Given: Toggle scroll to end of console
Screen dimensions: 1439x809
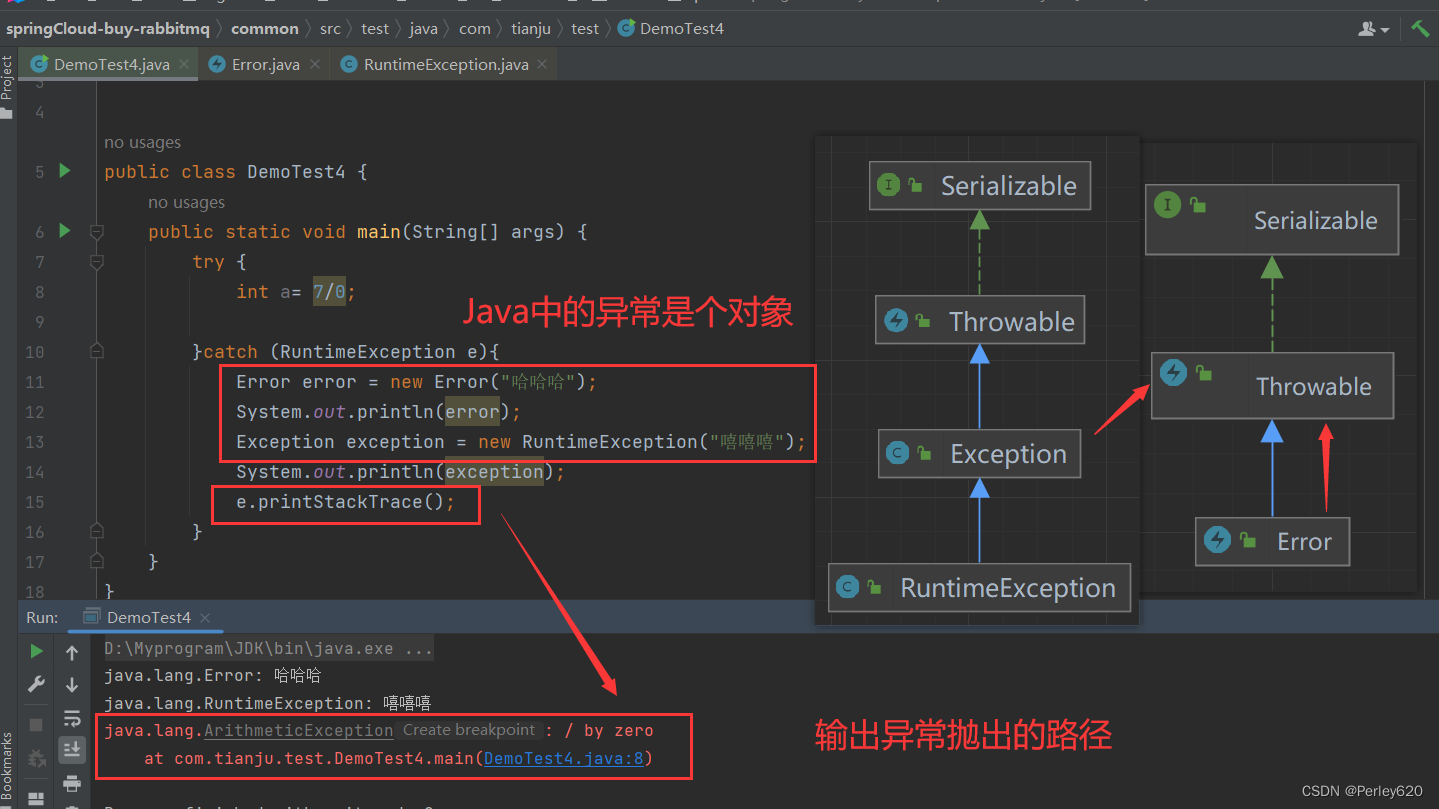Looking at the screenshot, I should (x=72, y=749).
